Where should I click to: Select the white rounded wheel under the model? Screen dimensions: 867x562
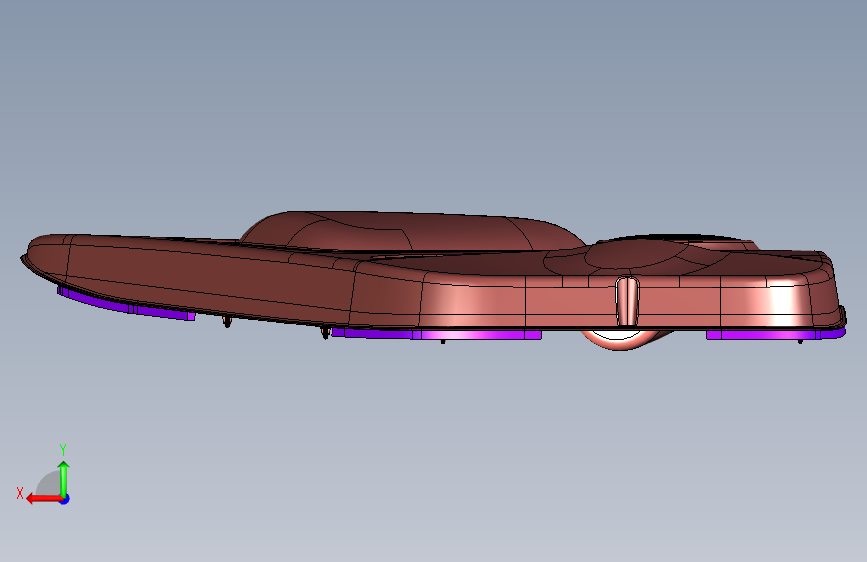tap(619, 338)
